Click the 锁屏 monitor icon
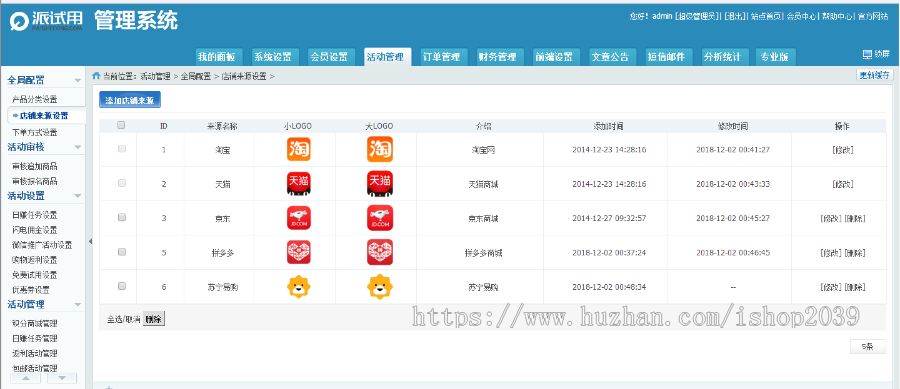 click(x=867, y=55)
